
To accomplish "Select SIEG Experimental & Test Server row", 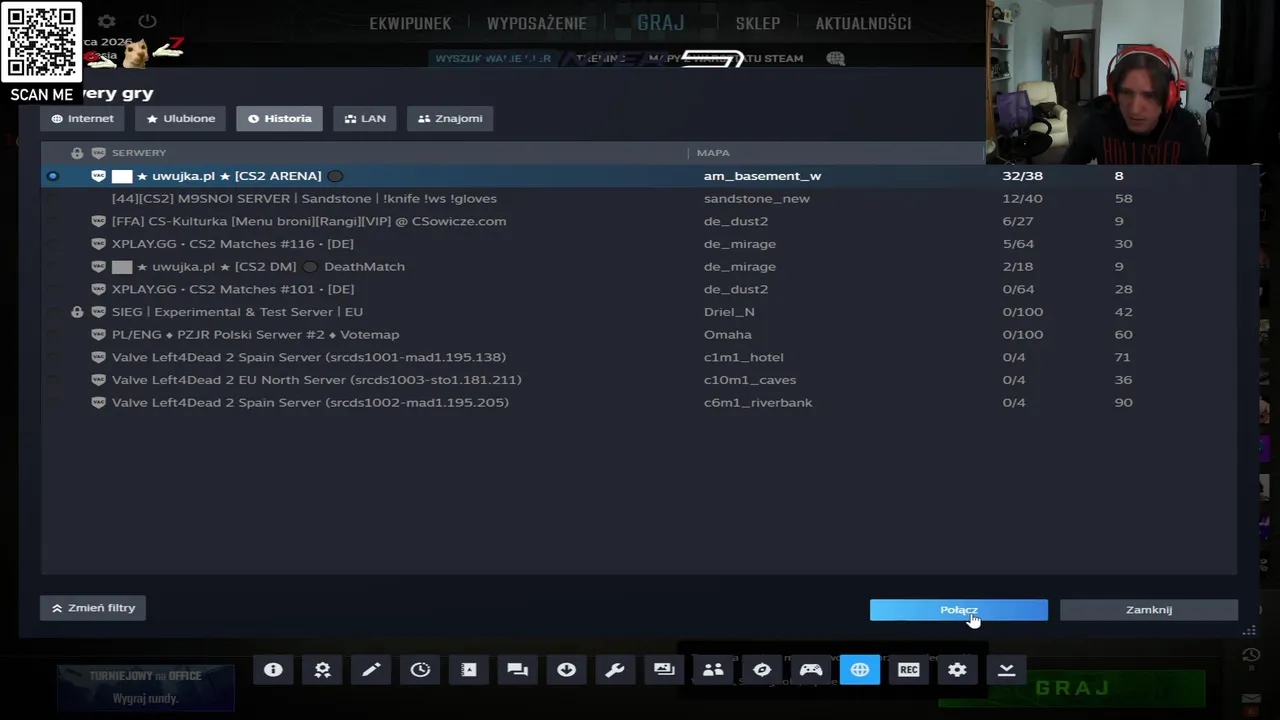I will (x=638, y=312).
